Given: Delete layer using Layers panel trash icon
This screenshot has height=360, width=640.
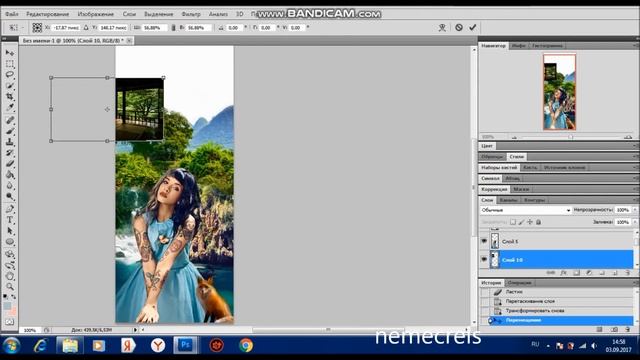Looking at the screenshot, I should click(627, 273).
